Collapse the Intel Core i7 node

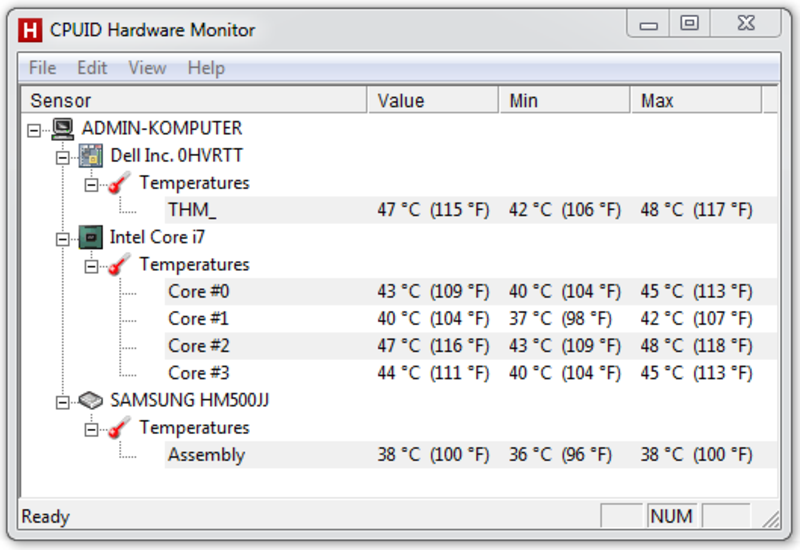62,239
